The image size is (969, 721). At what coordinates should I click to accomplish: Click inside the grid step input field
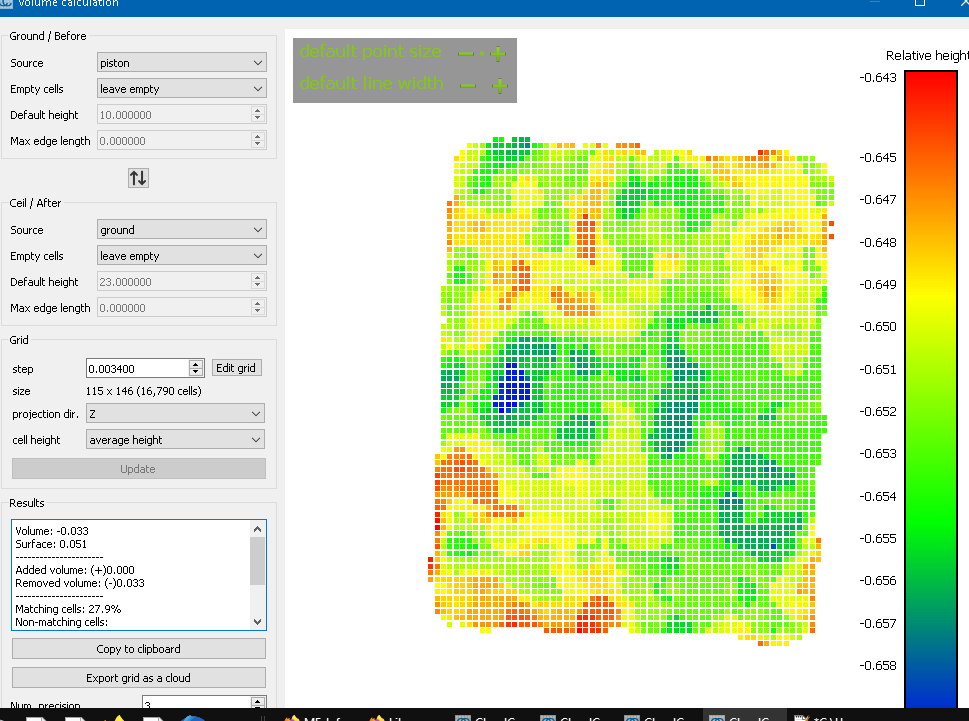coord(136,369)
